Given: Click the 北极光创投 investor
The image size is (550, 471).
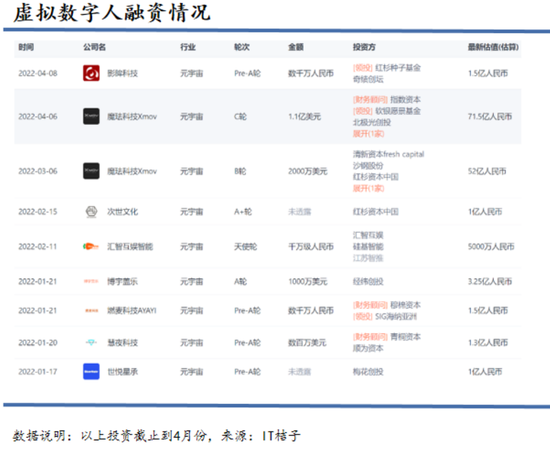Looking at the screenshot, I should [x=372, y=122].
